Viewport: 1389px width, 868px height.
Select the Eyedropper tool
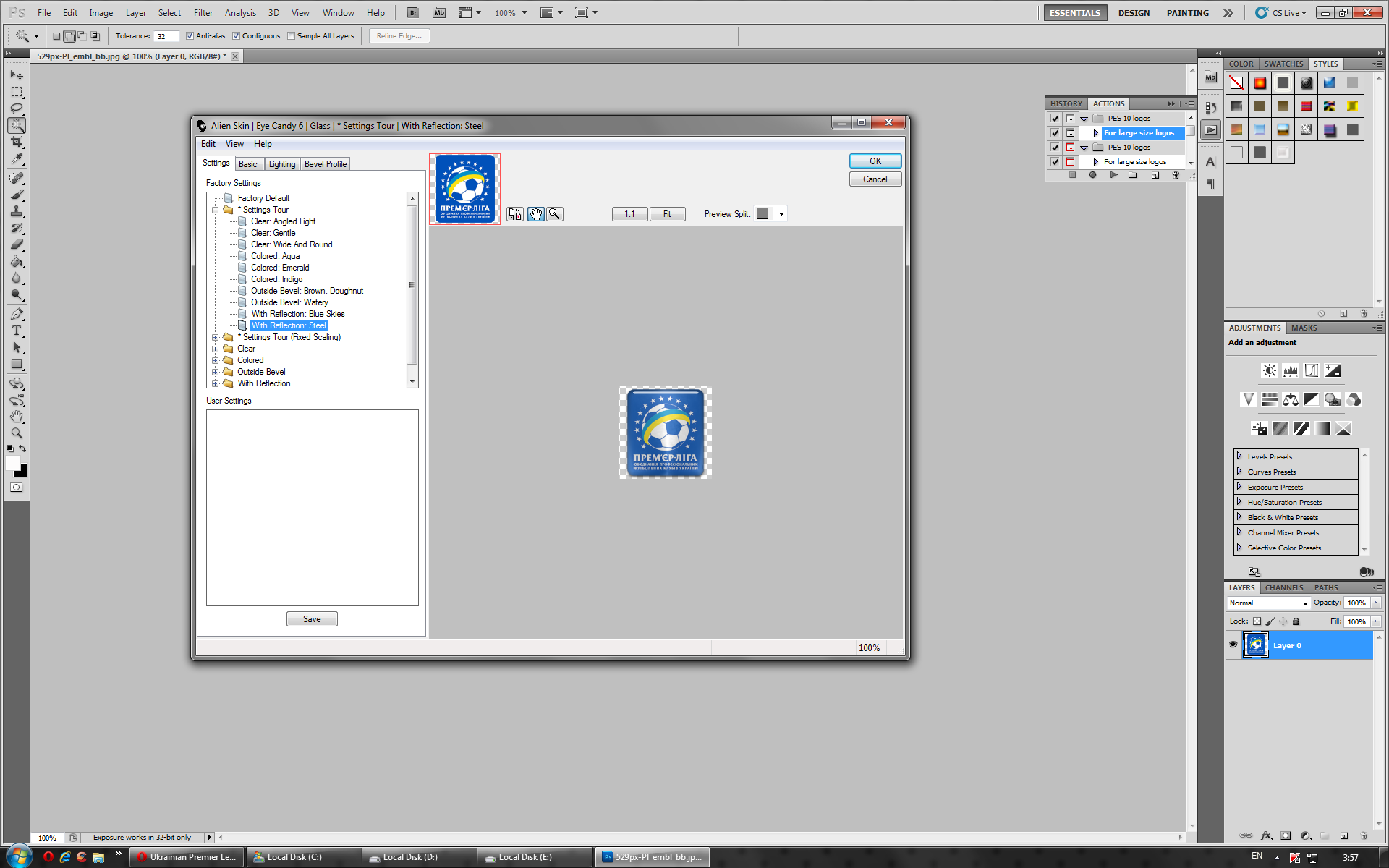coord(17,159)
